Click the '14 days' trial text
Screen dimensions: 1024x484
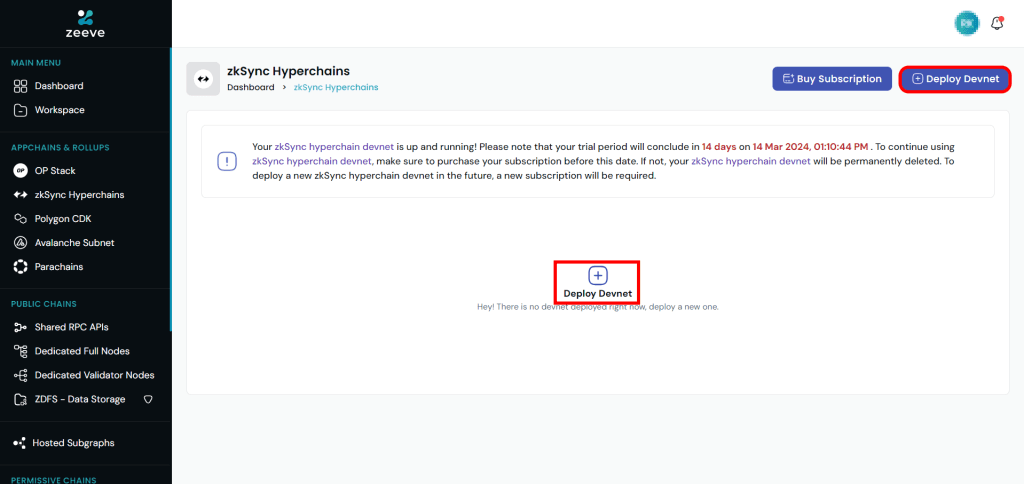point(720,147)
